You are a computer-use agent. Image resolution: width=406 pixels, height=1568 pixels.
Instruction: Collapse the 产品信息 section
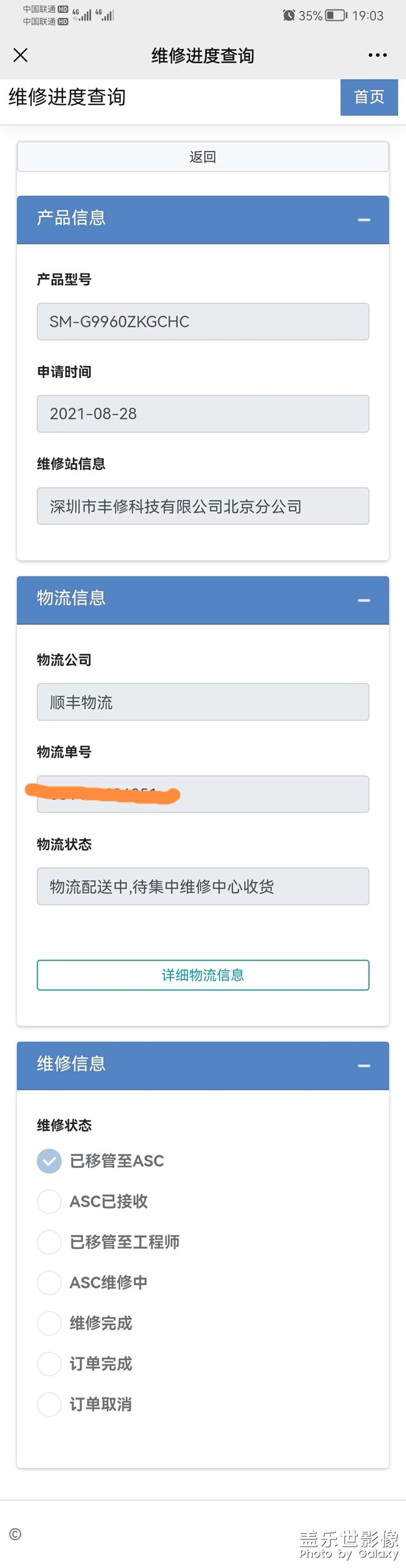coord(364,220)
